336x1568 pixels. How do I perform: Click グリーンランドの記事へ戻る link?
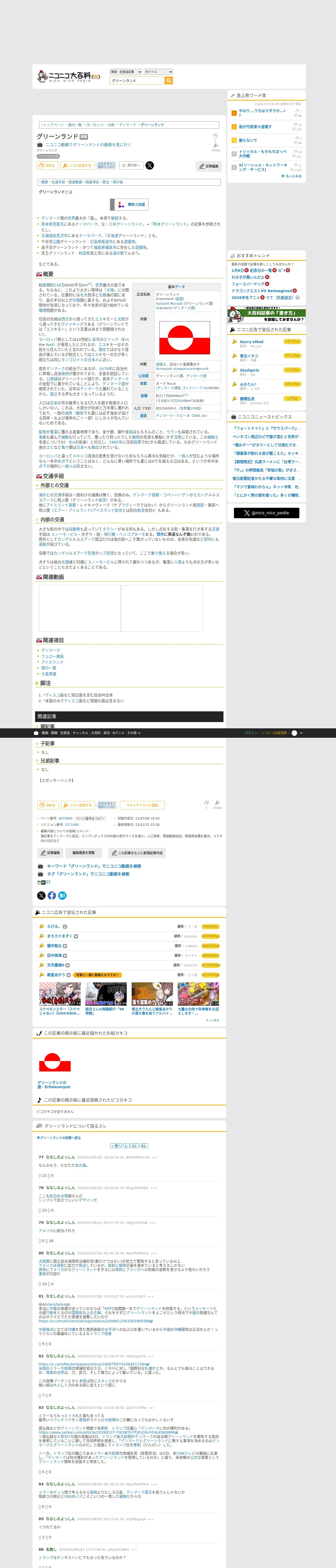[x=59, y=1138]
